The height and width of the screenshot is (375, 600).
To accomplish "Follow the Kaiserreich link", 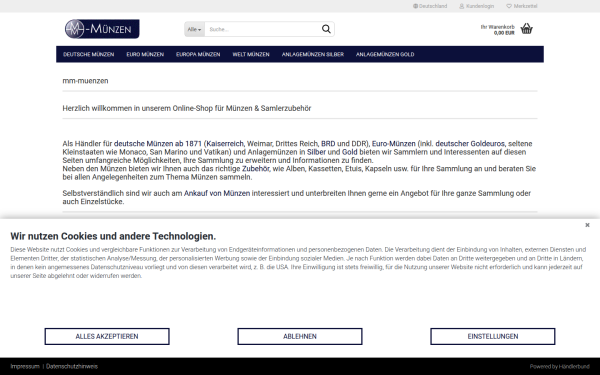I will (225, 143).
